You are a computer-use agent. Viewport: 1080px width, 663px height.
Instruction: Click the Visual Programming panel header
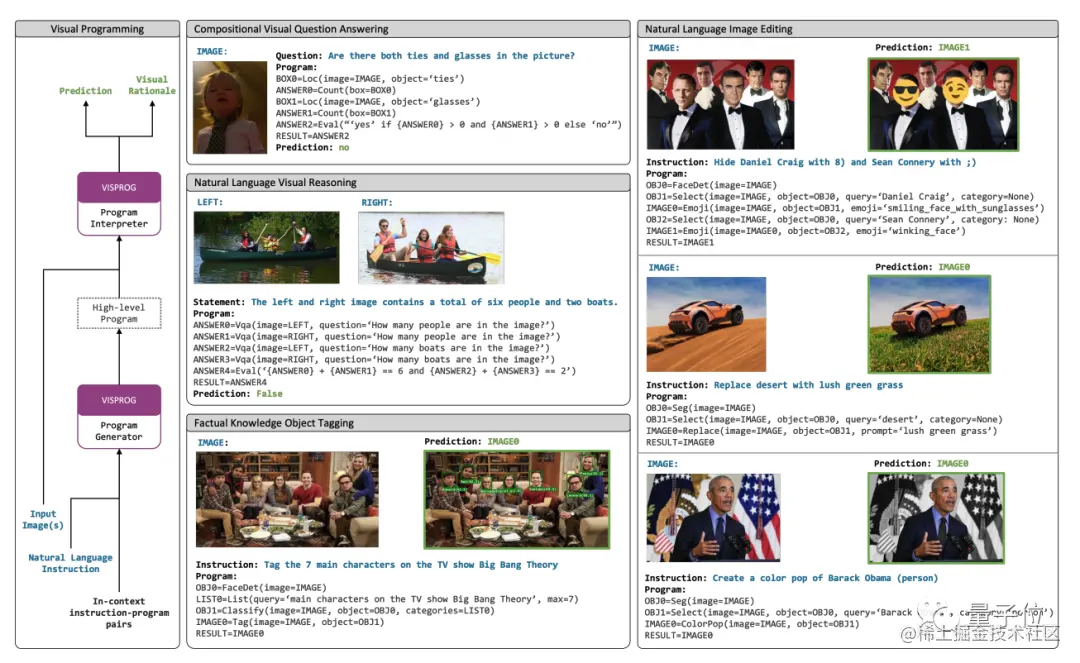97,29
